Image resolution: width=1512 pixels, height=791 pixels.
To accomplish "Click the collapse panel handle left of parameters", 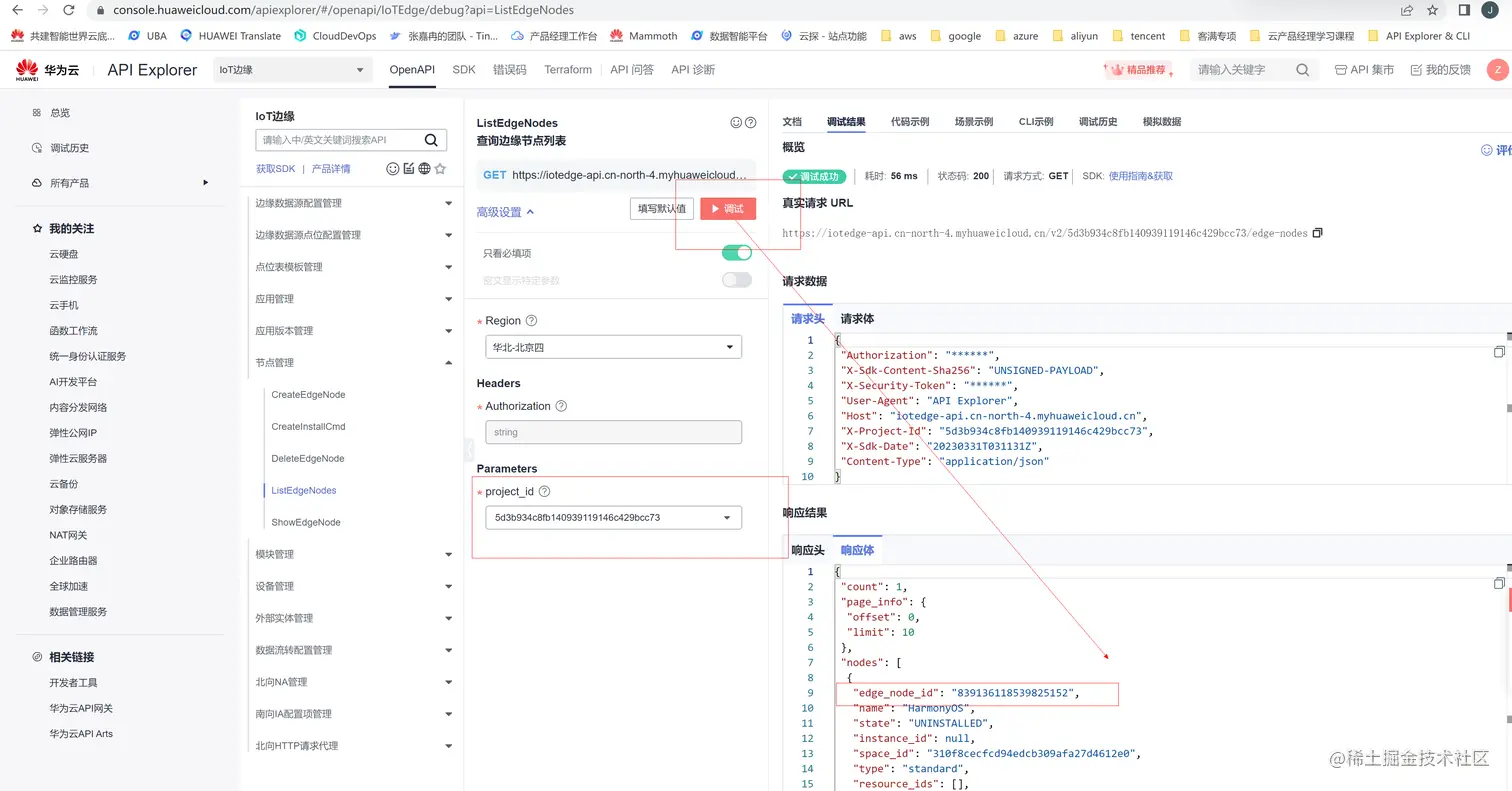I will click(468, 448).
